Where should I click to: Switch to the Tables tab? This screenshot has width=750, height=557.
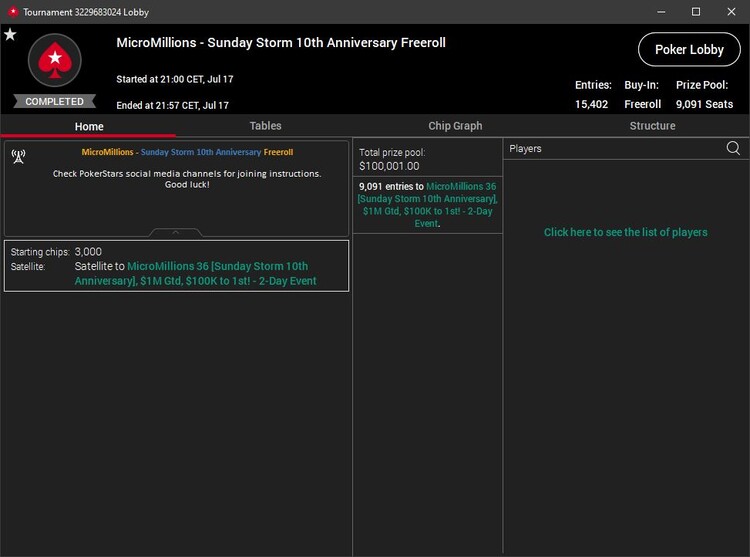pos(265,126)
